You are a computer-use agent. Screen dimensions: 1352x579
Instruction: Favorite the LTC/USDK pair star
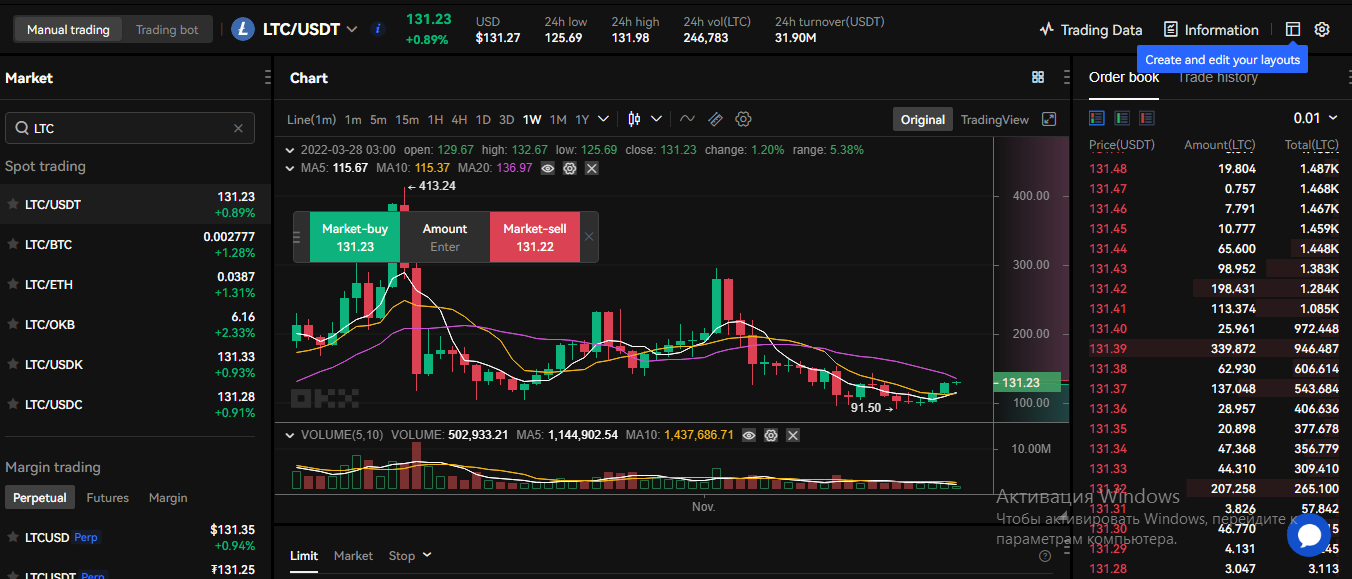[x=13, y=364]
